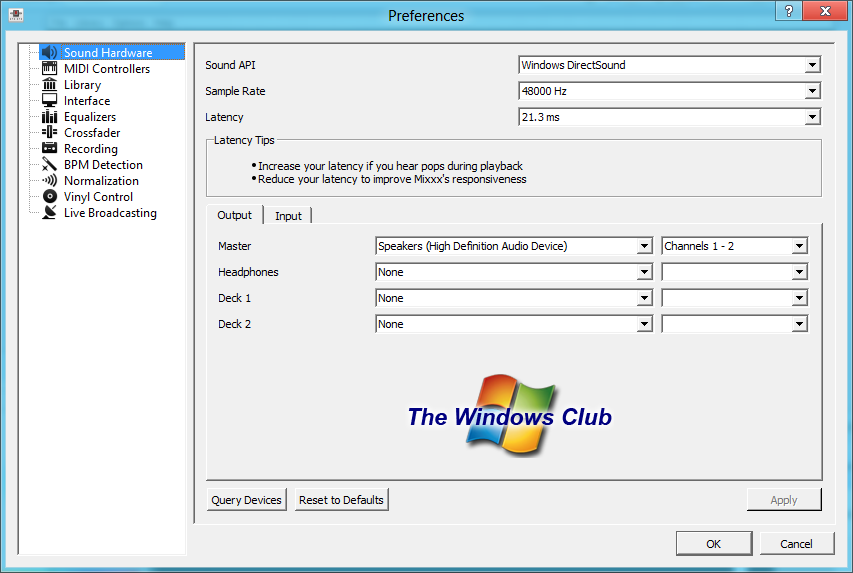Open Vinyl Control preferences
Viewport: 853px width, 573px height.
(x=98, y=196)
